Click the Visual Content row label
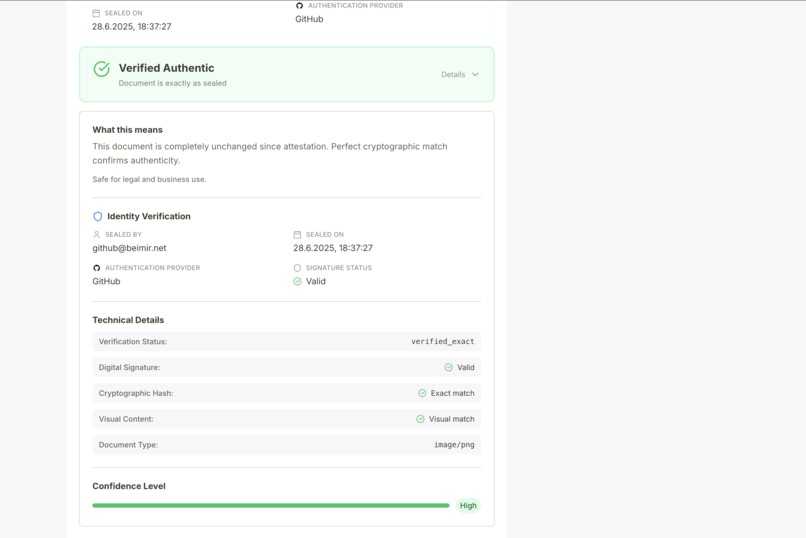Screen dimensions: 806x538 pyautogui.click(x=126, y=419)
